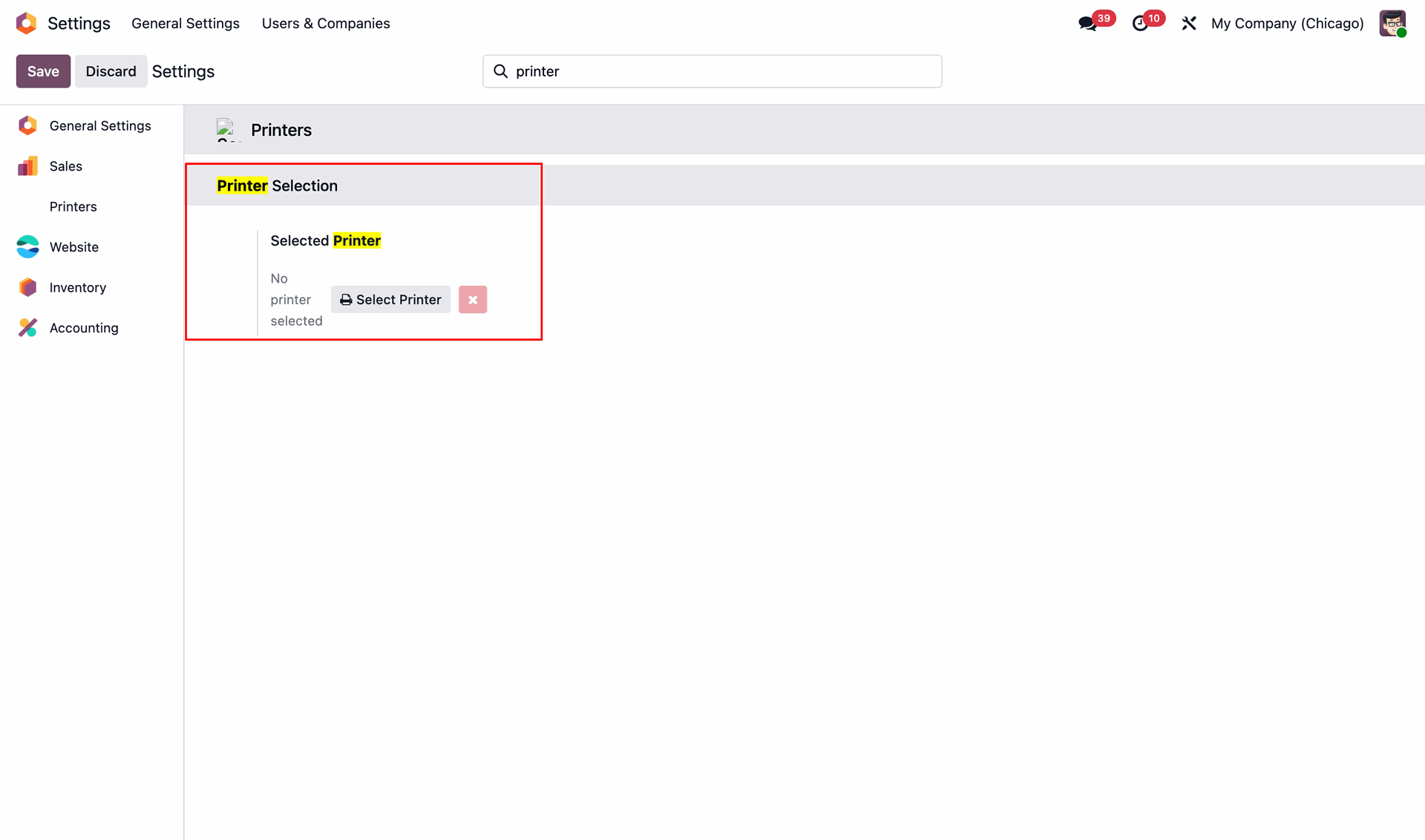Screen dimensions: 1425x840
Task: Select General Settings in sidebar
Action: 99,125
